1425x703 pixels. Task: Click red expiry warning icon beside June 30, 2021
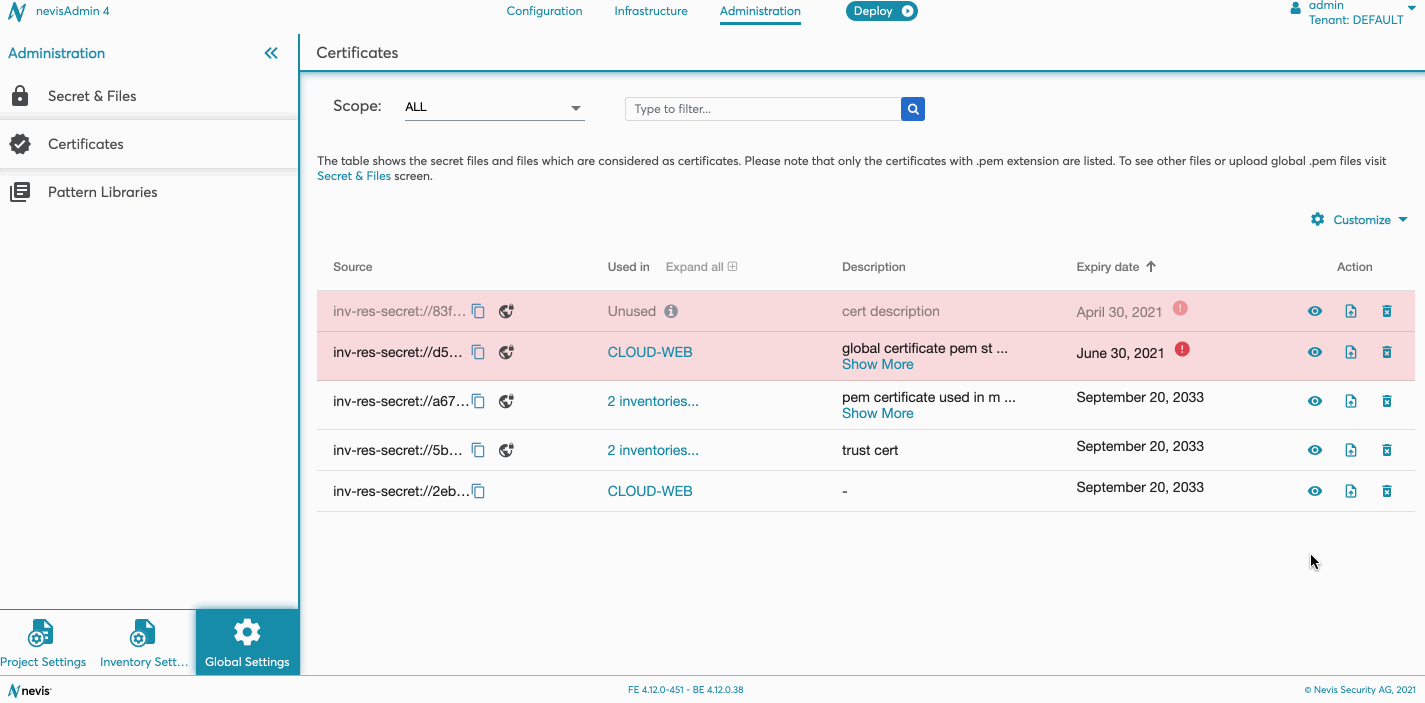click(x=1182, y=350)
